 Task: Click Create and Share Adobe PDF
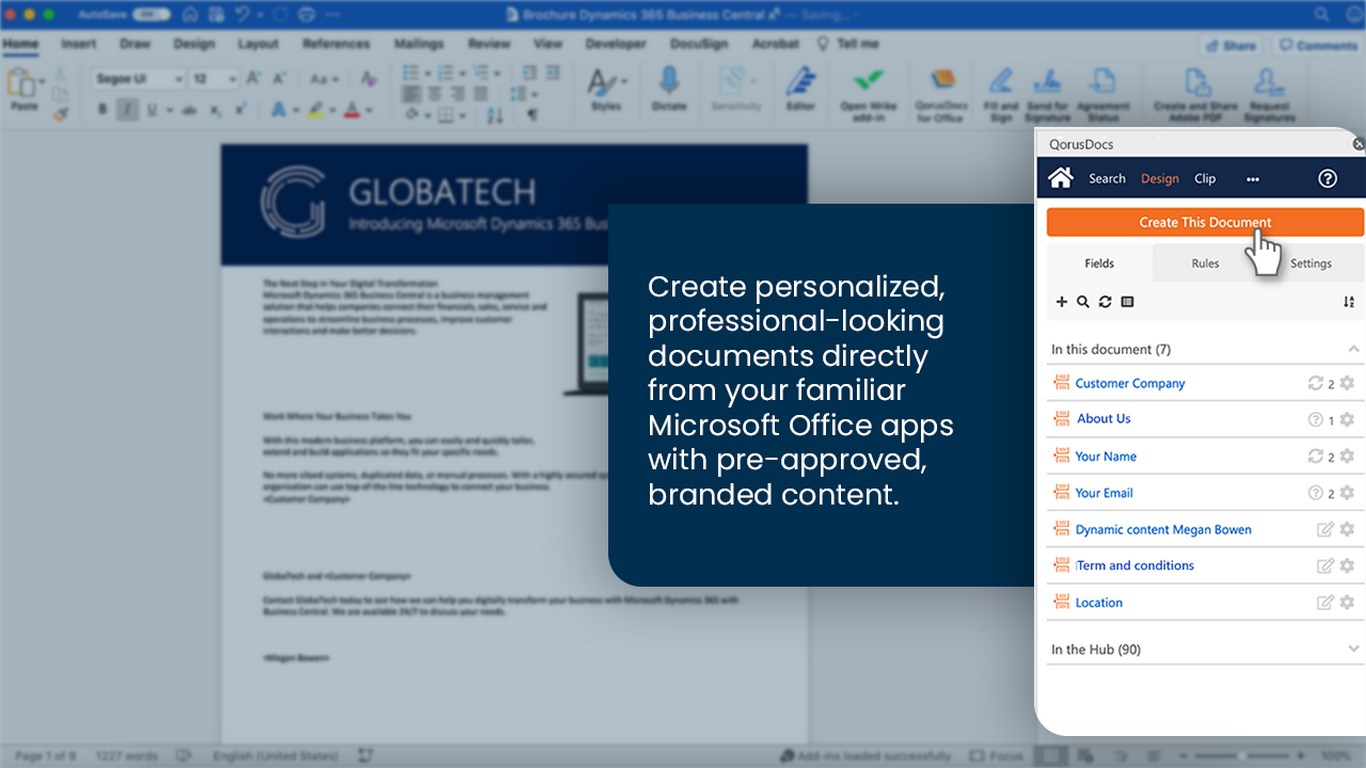(x=1196, y=95)
